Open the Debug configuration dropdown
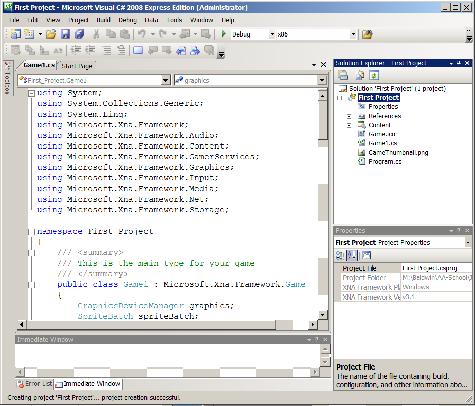Image resolution: width=475 pixels, height=406 pixels. (x=272, y=34)
